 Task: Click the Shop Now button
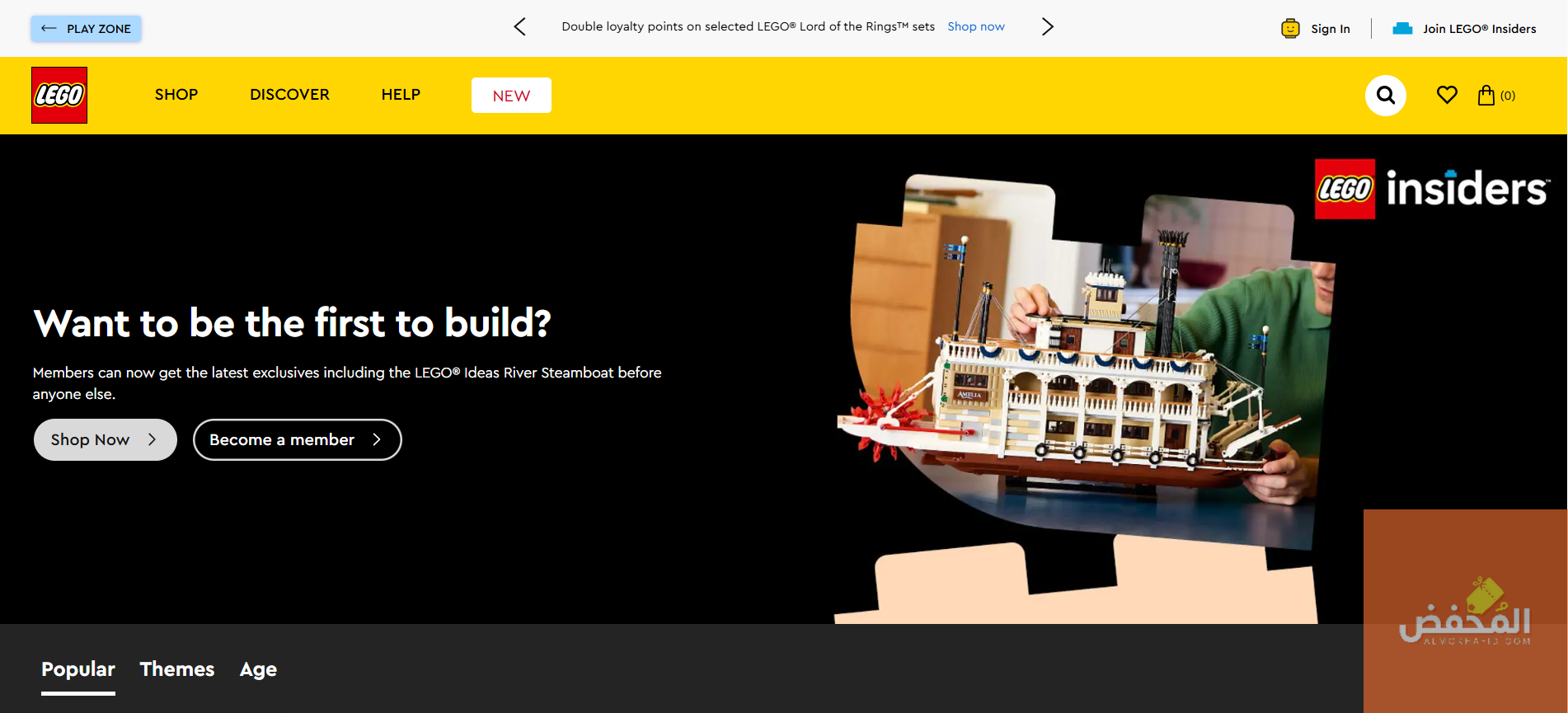[106, 439]
